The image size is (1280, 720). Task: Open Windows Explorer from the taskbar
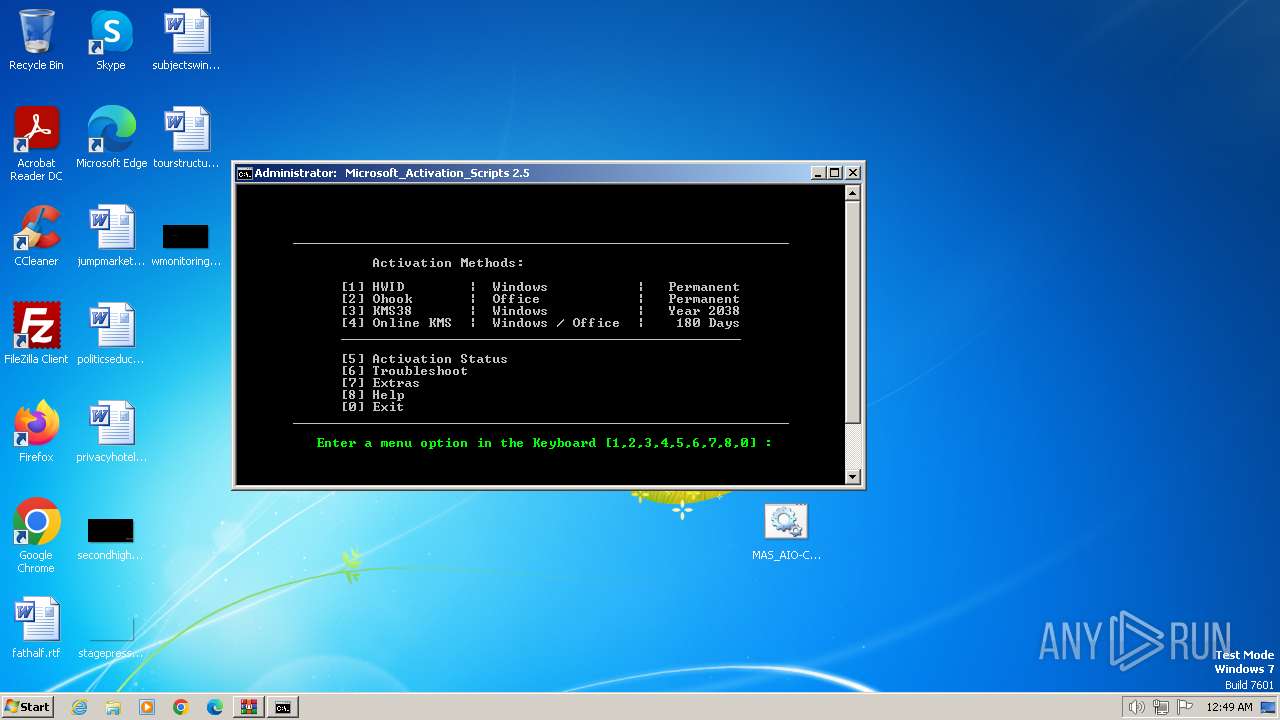113,707
